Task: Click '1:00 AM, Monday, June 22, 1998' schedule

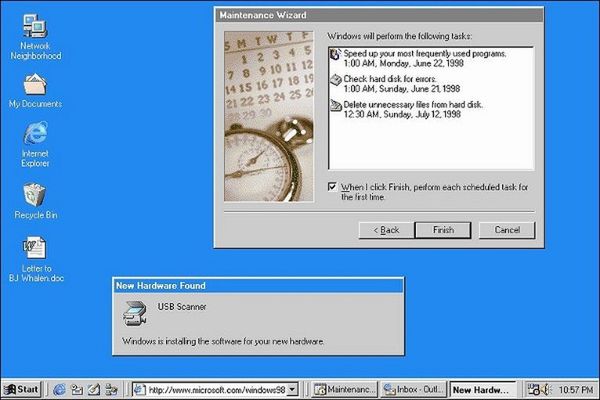Action: point(403,64)
